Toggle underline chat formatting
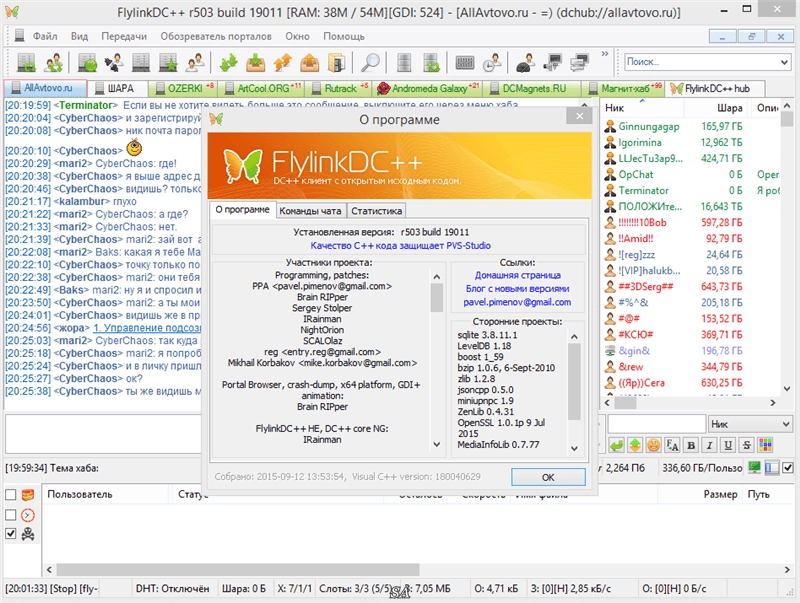Image resolution: width=800 pixels, height=603 pixels. tap(728, 445)
